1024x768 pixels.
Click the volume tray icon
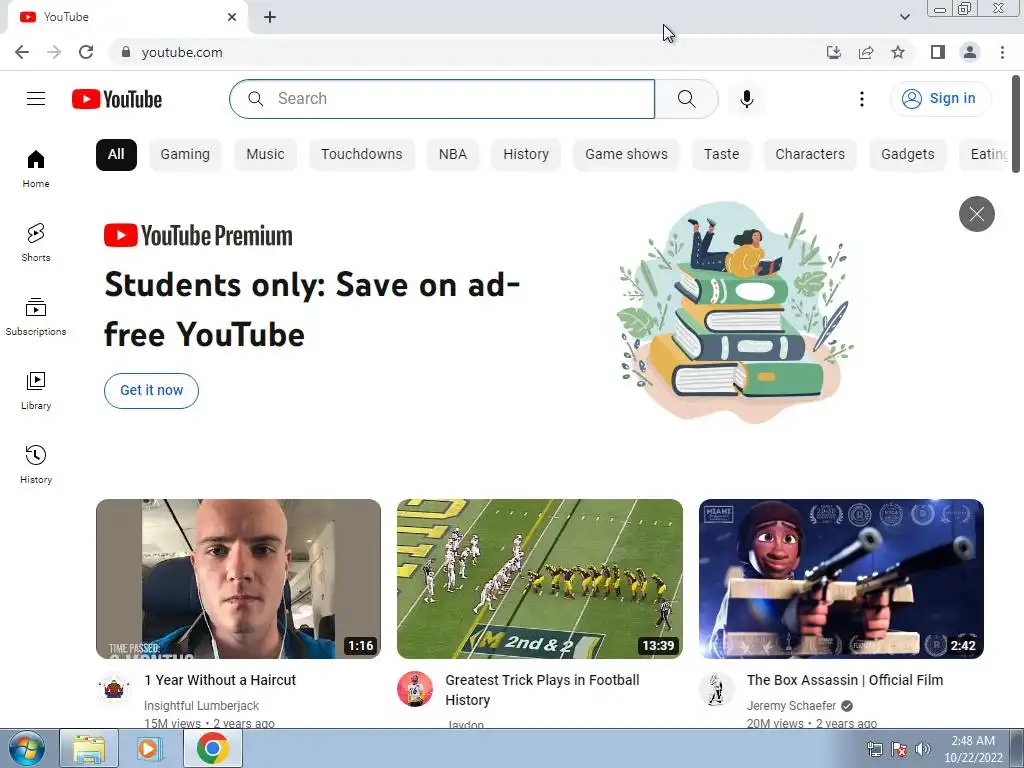[x=923, y=749]
